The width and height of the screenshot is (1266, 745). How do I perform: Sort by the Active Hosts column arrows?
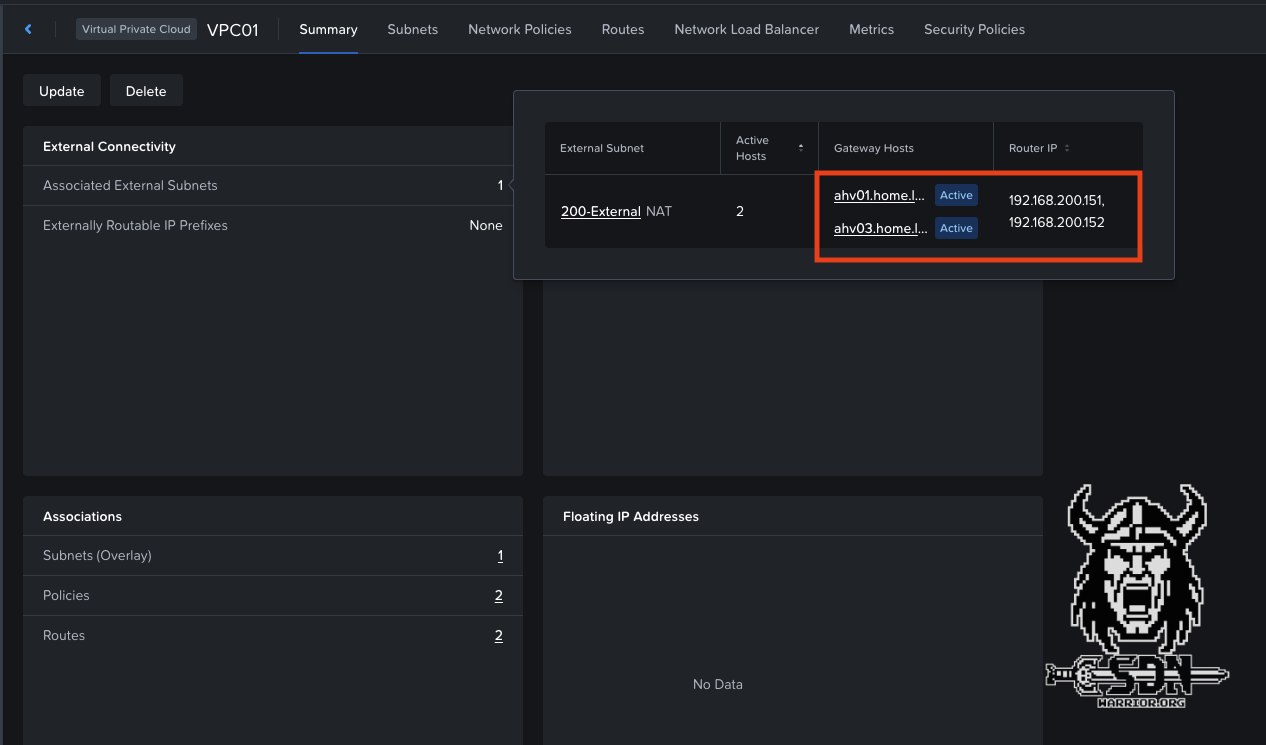[x=800, y=148]
